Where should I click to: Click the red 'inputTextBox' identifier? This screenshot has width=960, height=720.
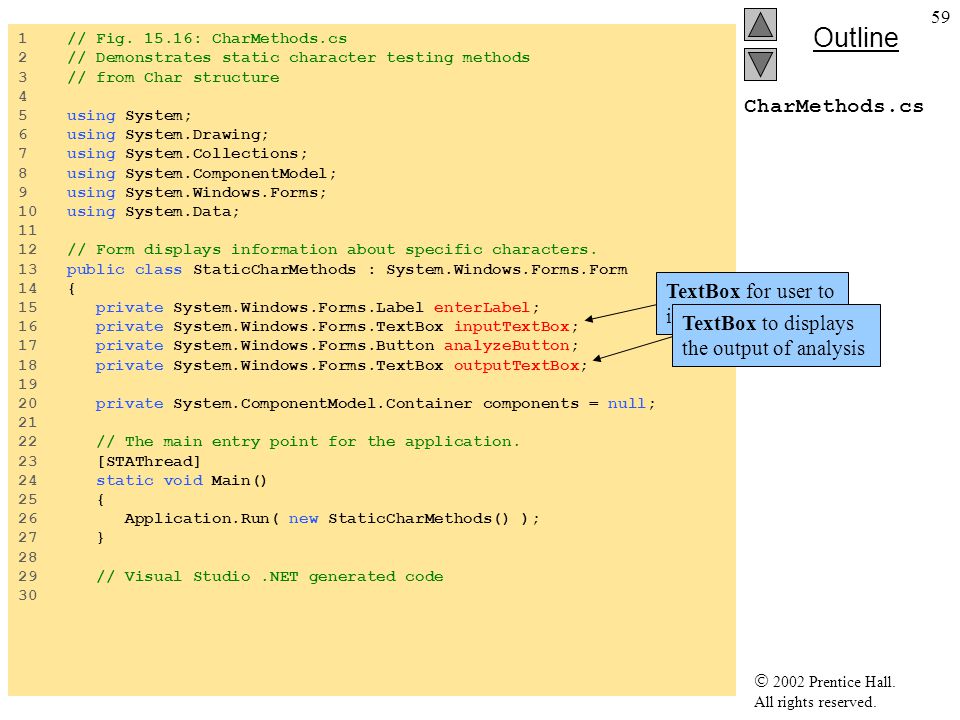pyautogui.click(x=512, y=326)
